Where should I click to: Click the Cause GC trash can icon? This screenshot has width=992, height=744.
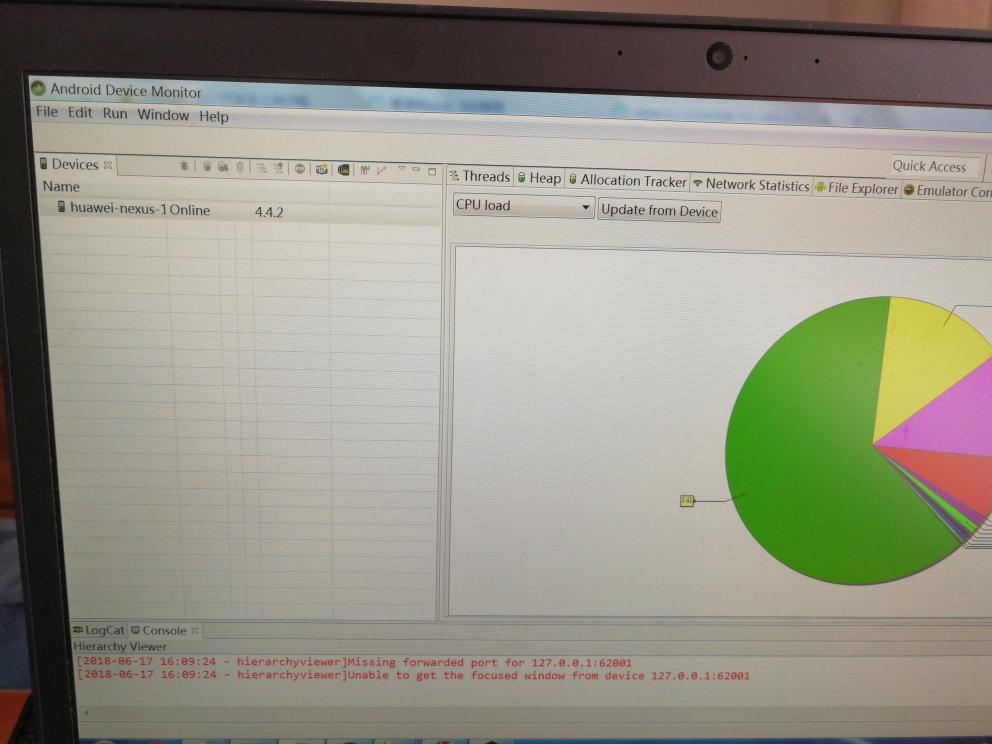240,167
